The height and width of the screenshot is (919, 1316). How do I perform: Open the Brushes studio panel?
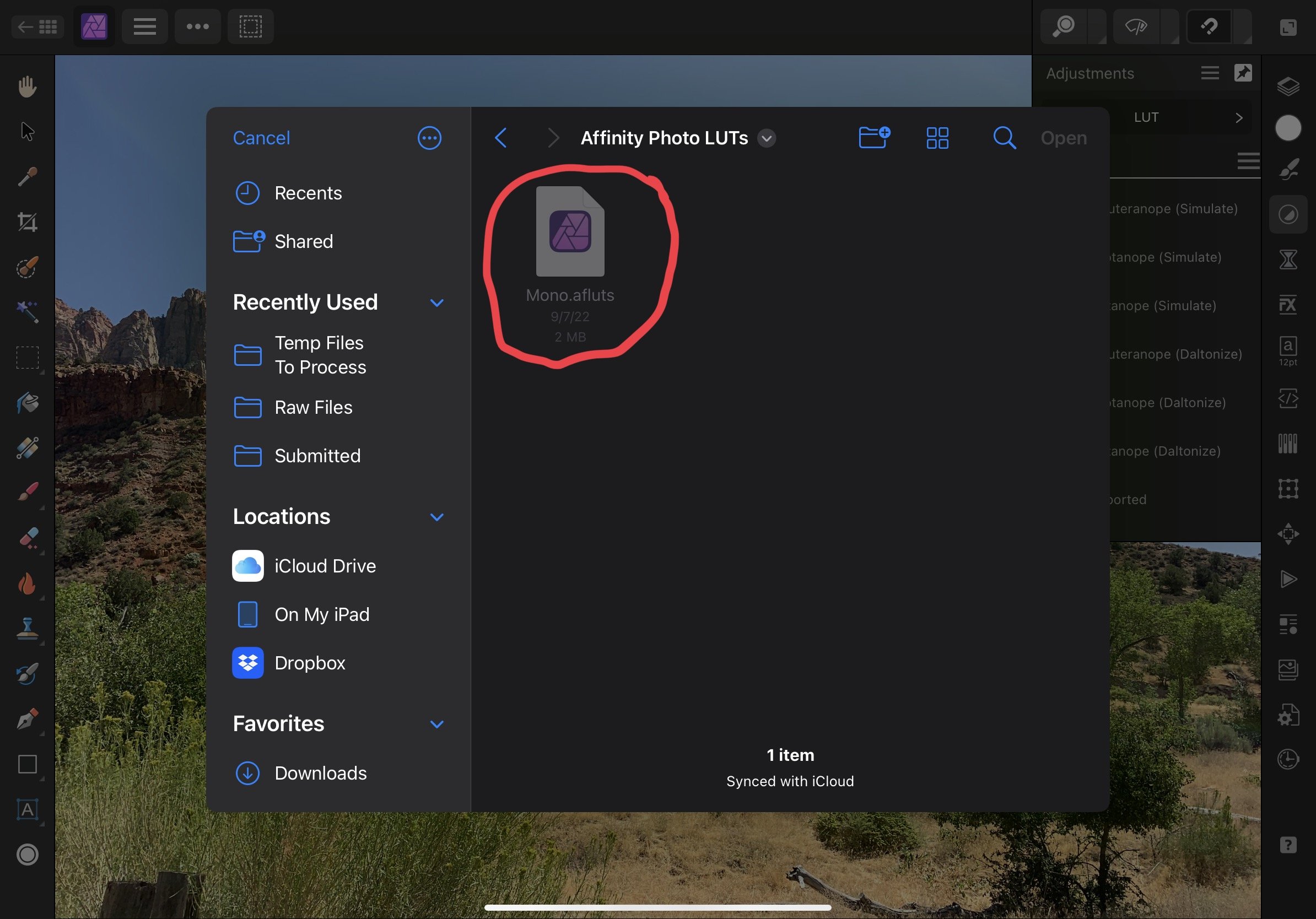[1288, 170]
